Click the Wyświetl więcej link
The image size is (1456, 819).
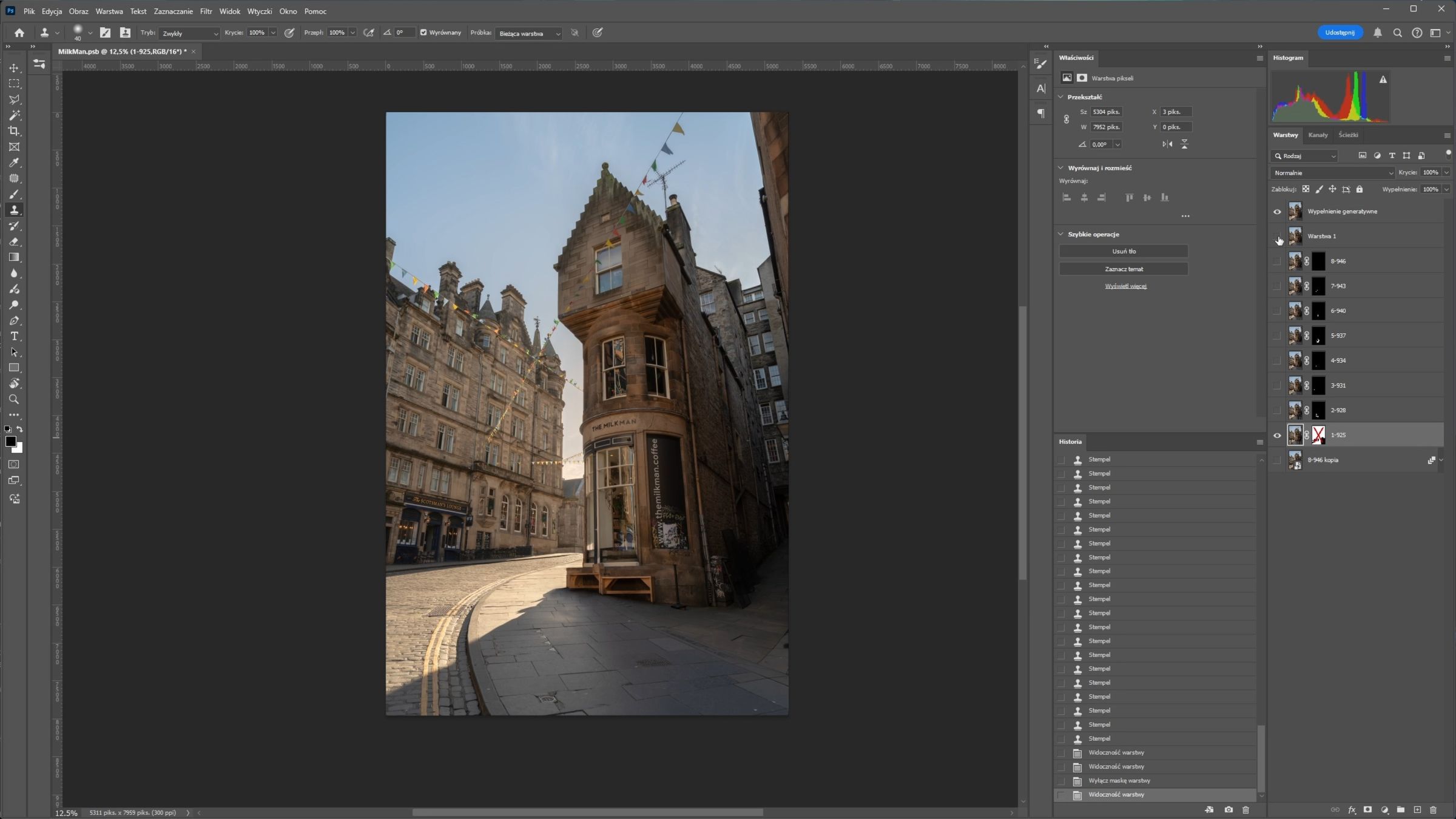(x=1125, y=286)
